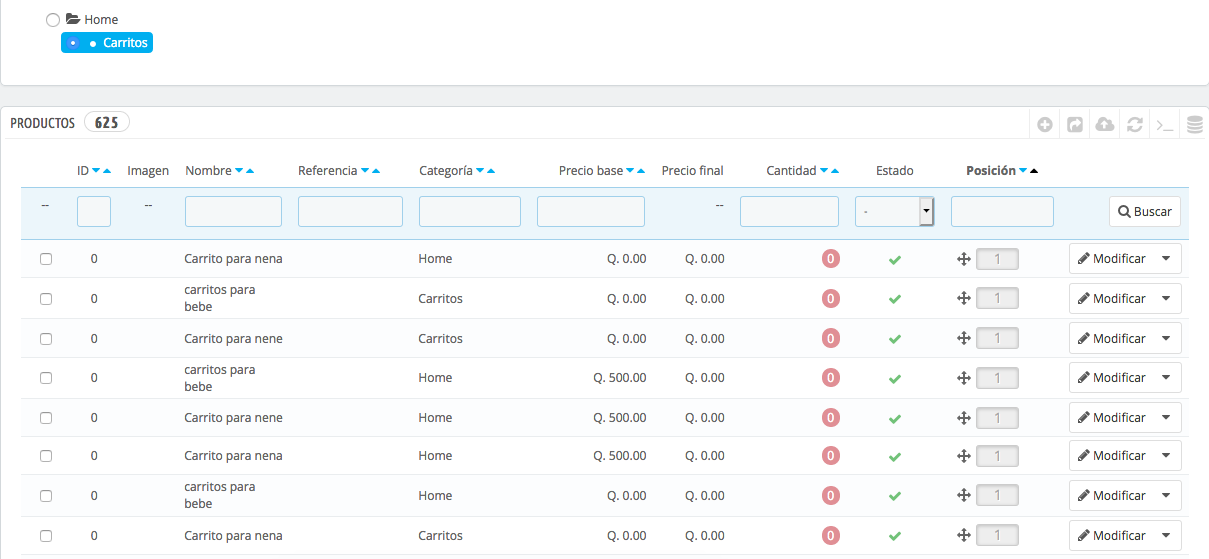Open the SQL query terminal icon
This screenshot has height=559, width=1209.
coord(1165,125)
